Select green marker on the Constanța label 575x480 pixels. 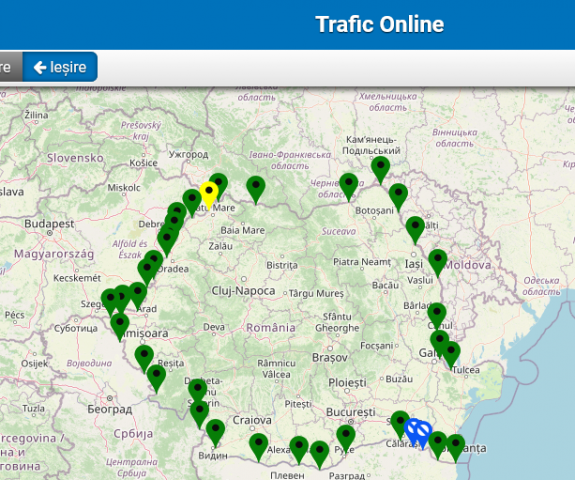click(456, 449)
